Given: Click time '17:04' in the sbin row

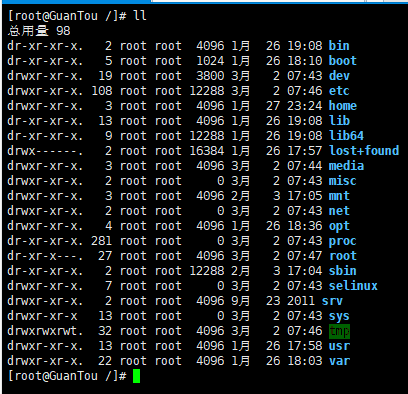Looking at the screenshot, I should tap(305, 271).
